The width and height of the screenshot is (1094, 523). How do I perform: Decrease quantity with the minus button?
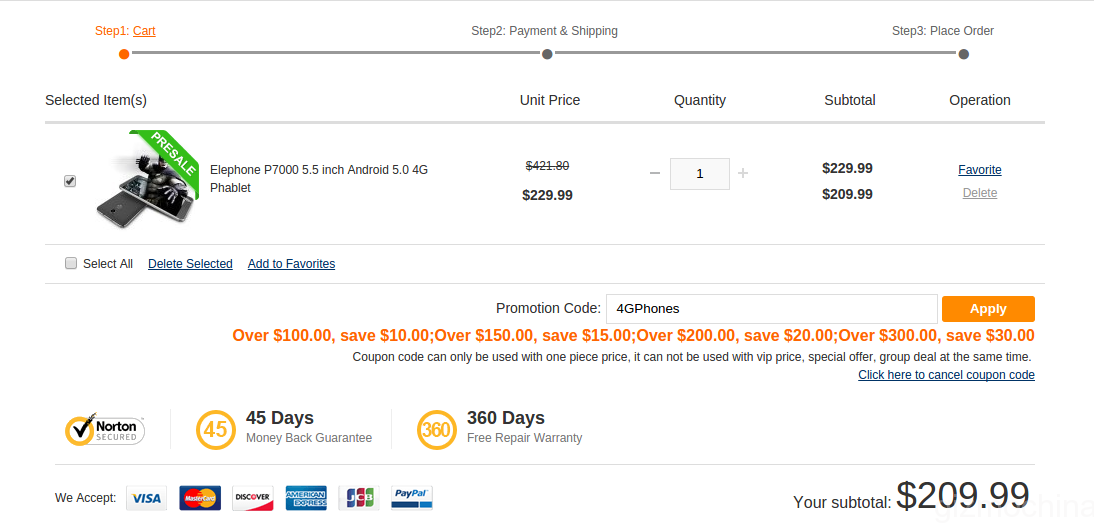655,173
